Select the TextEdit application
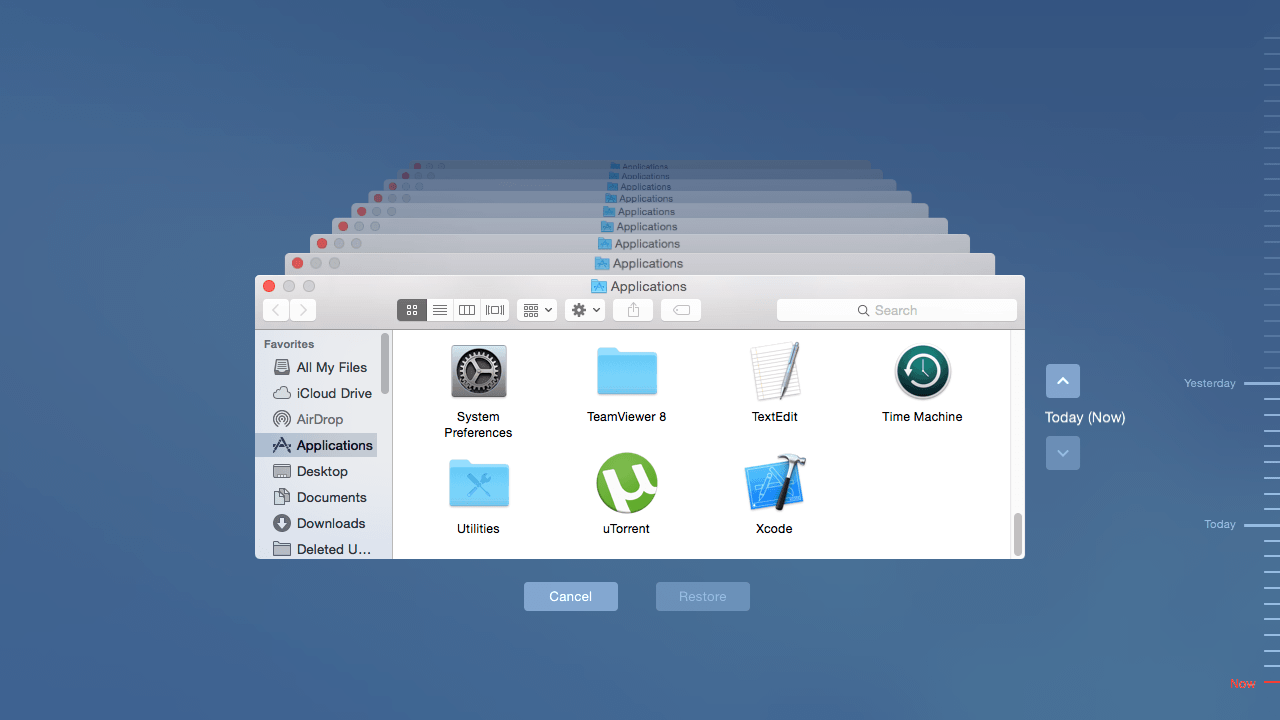 pos(774,371)
